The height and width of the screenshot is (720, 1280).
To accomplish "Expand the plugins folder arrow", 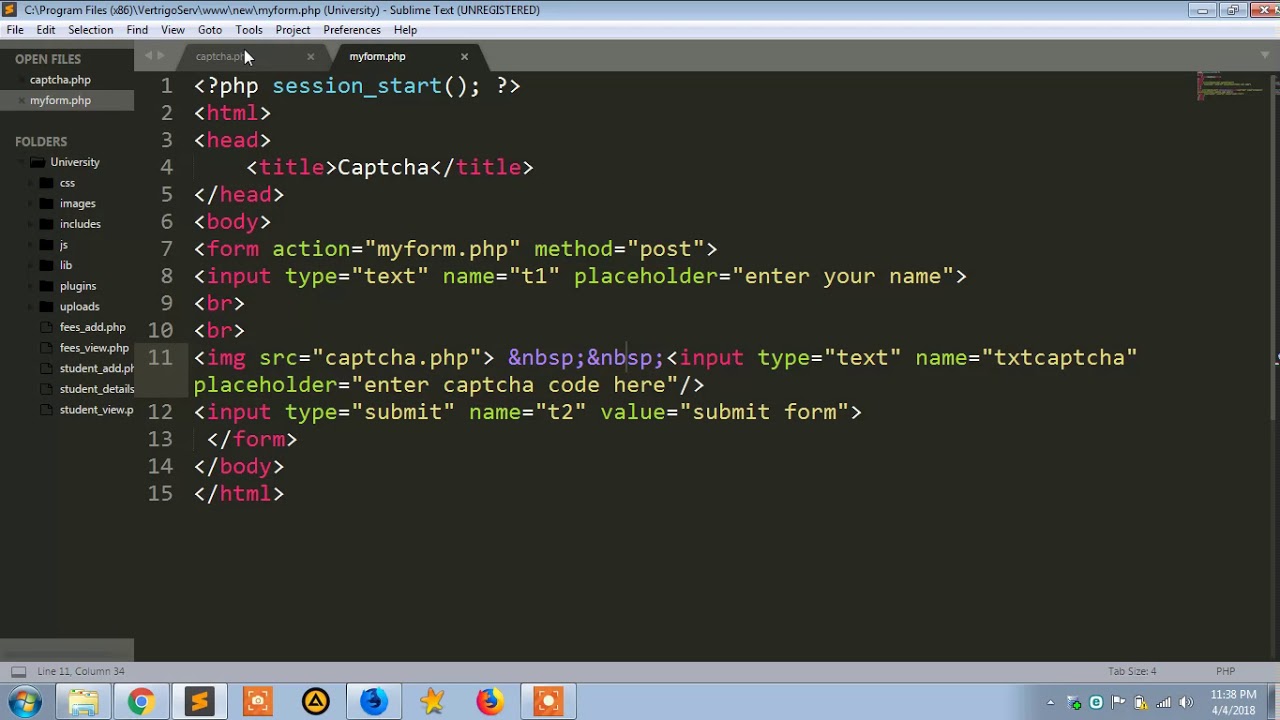I will click(x=33, y=286).
